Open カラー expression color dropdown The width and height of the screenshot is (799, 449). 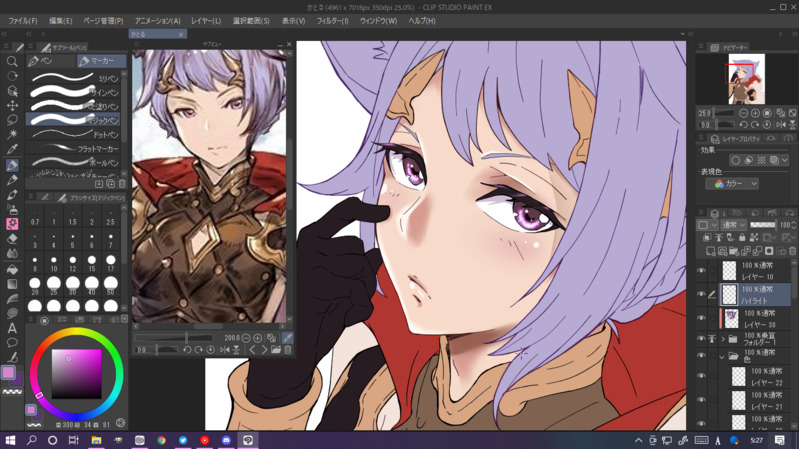[x=732, y=183]
